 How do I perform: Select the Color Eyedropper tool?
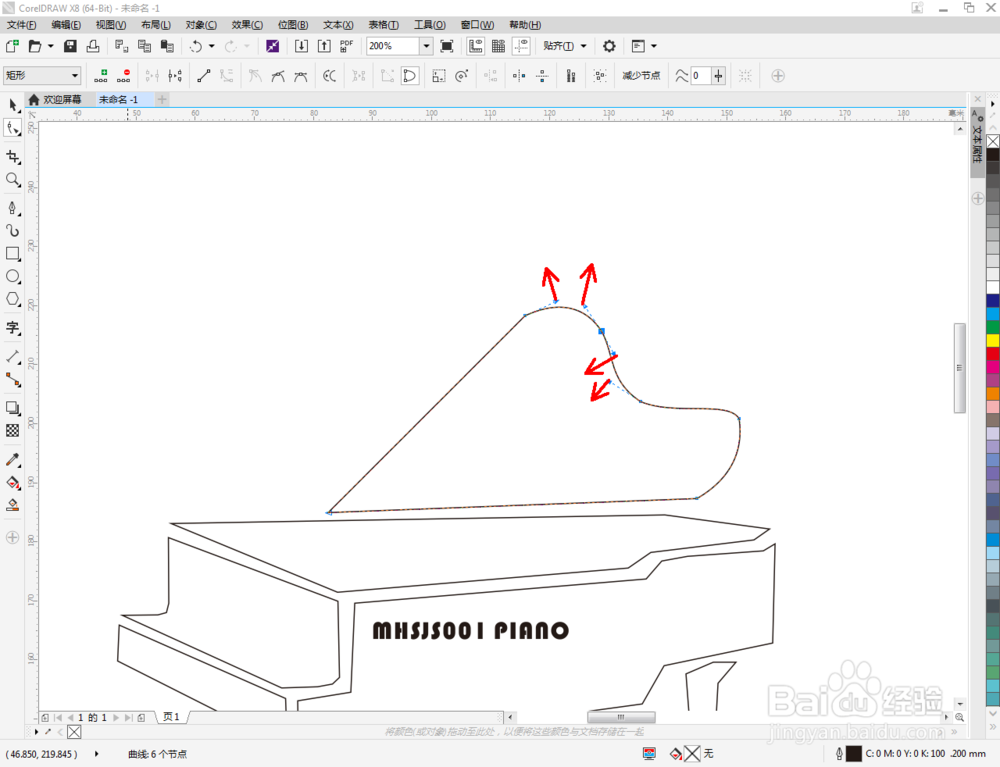(x=13, y=460)
